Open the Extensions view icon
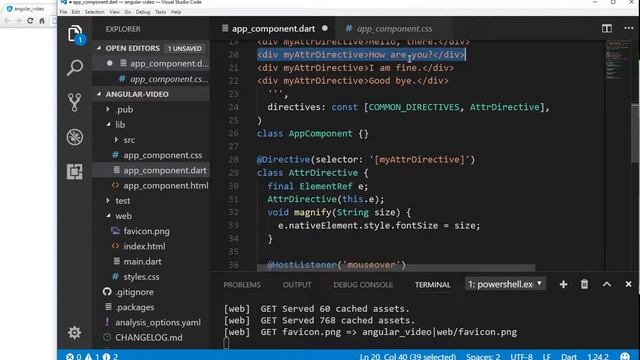Screen dimensions: 640x360 75,171
